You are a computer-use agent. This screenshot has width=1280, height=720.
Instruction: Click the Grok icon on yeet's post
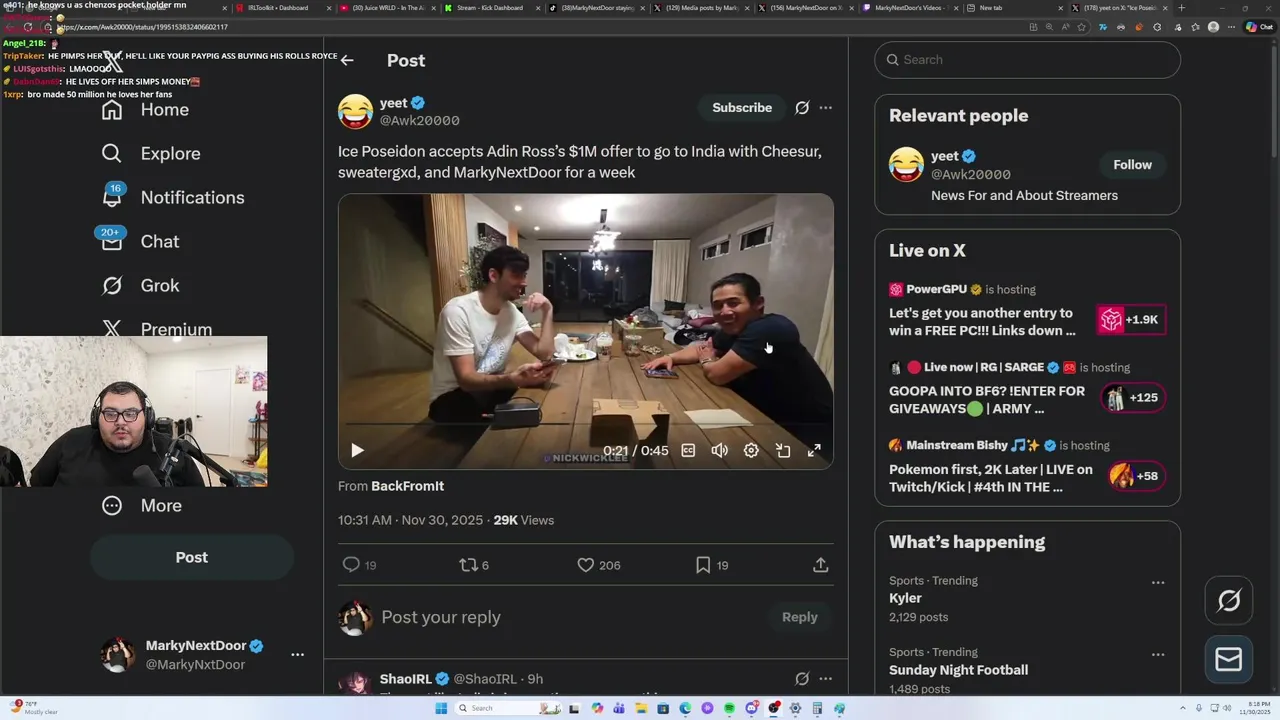coord(802,108)
